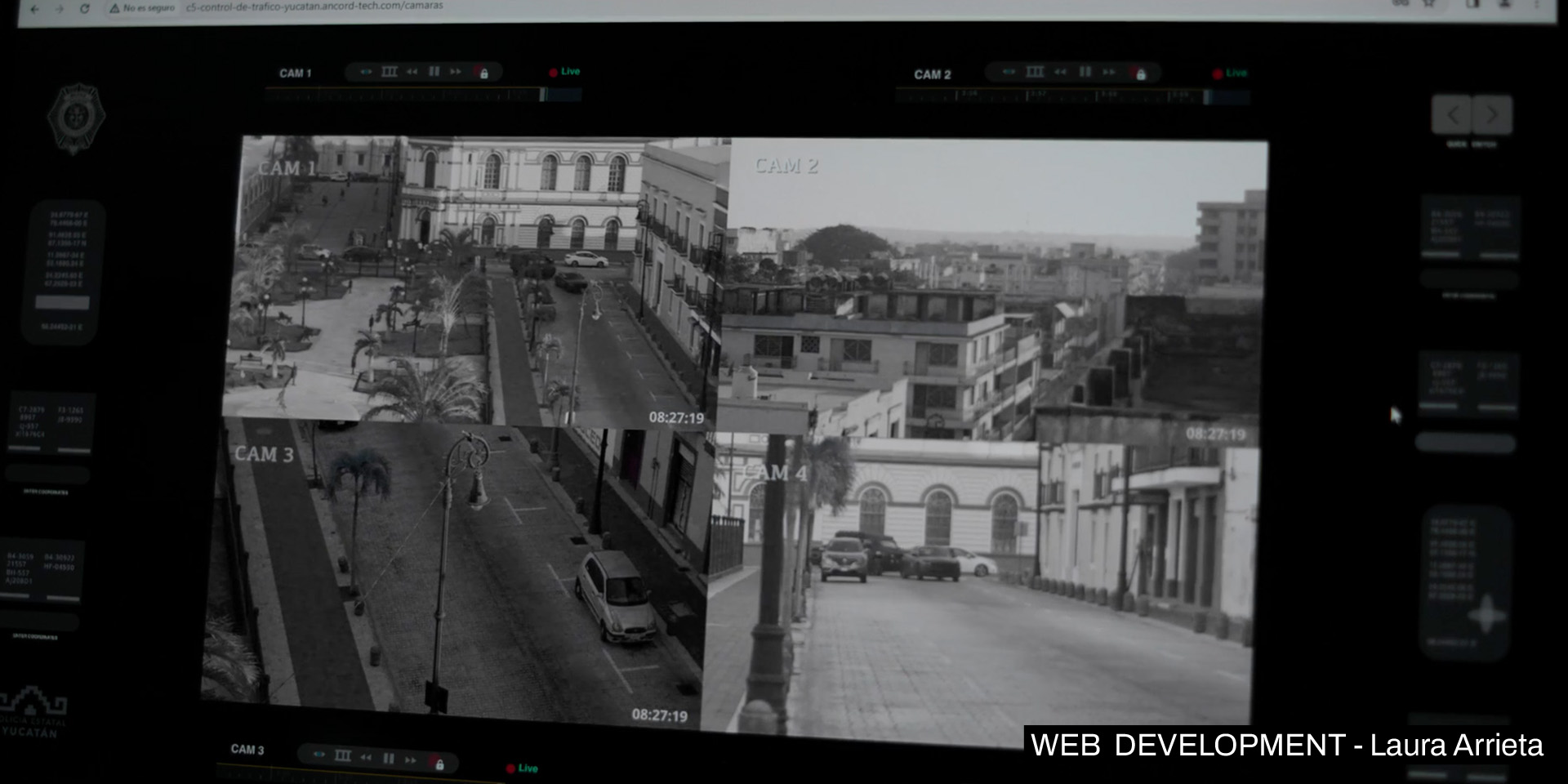
Task: Pause the CAM 3 feed
Action: pos(389,759)
